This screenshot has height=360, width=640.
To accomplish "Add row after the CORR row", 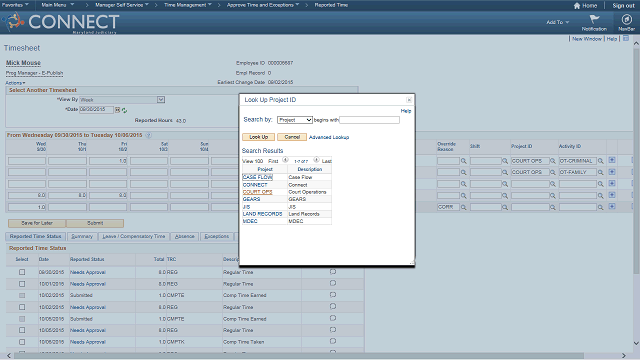I will coord(612,207).
